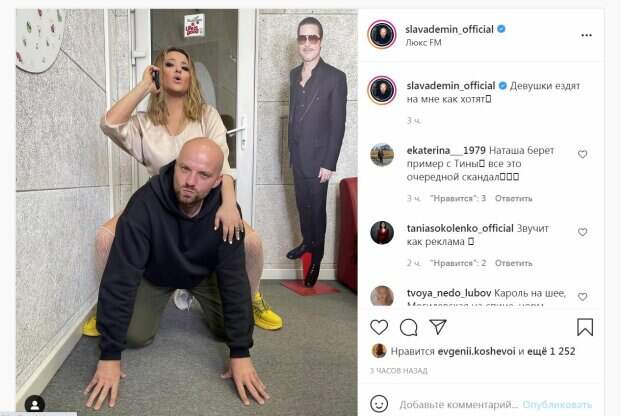The height and width of the screenshot is (416, 620).
Task: View likes on ekaterina__1979's comment "Нравится": 3
Action: coord(458,199)
